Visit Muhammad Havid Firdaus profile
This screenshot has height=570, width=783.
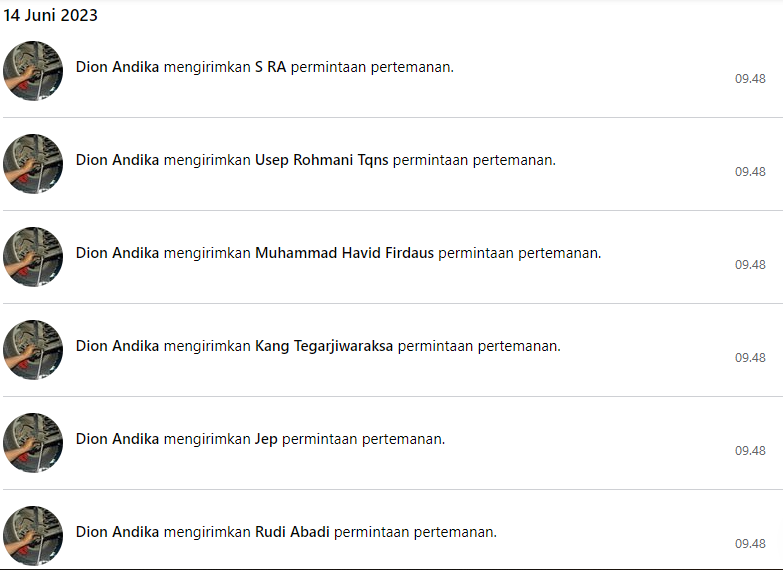[345, 253]
